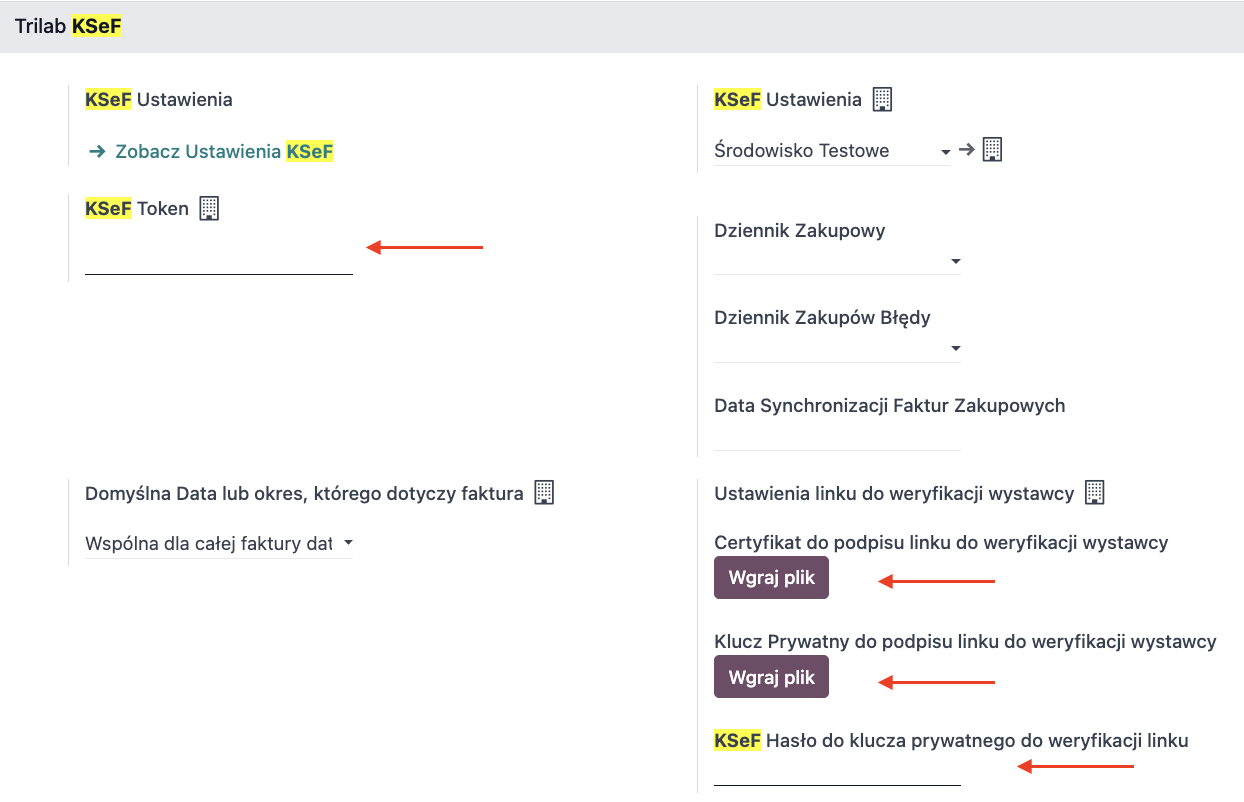Click building icon after Środowisko Testowe arrow
Image resolution: width=1244 pixels, height=802 pixels.
(x=992, y=150)
